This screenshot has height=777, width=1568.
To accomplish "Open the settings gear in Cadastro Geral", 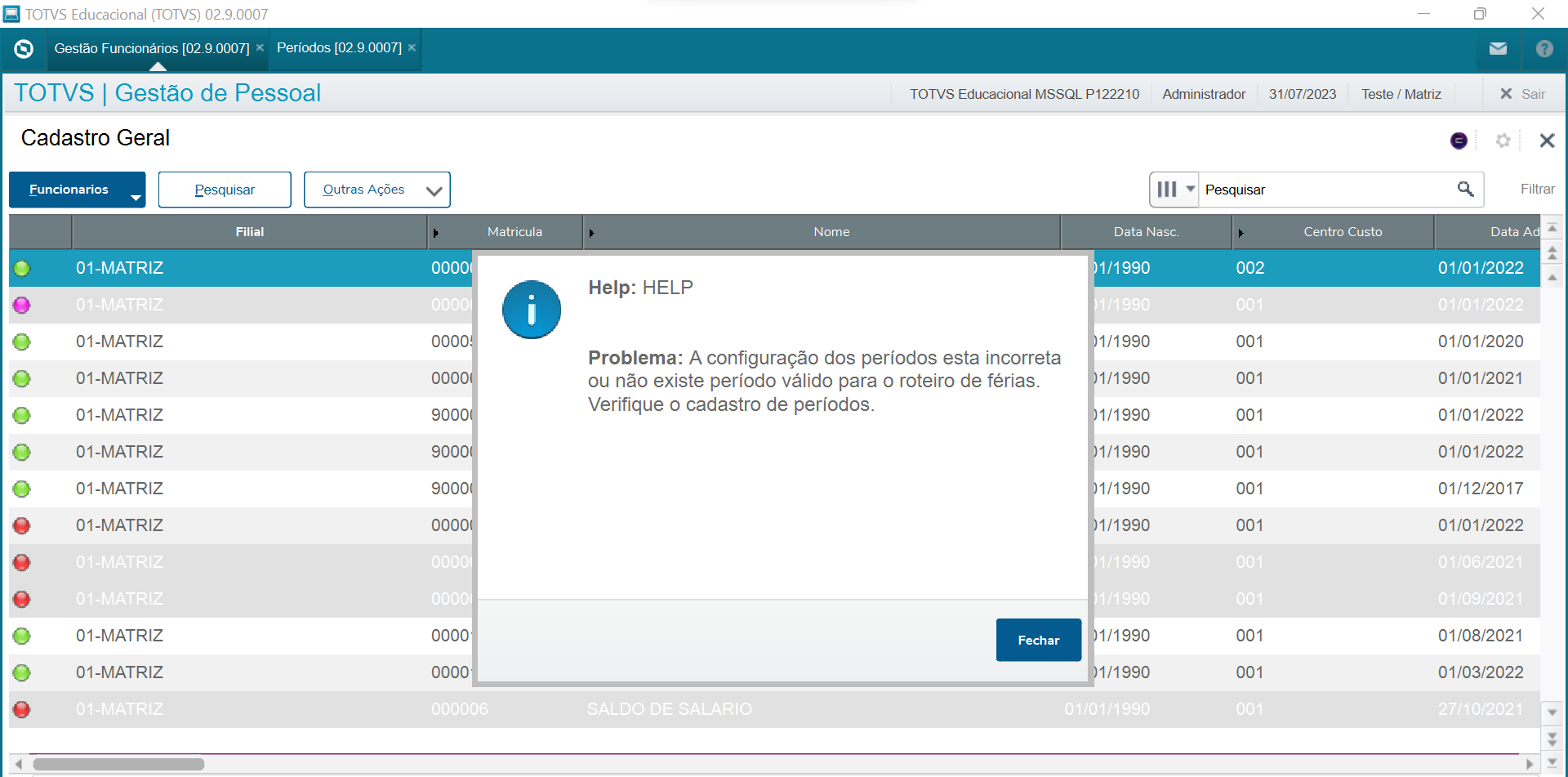I will (1503, 140).
